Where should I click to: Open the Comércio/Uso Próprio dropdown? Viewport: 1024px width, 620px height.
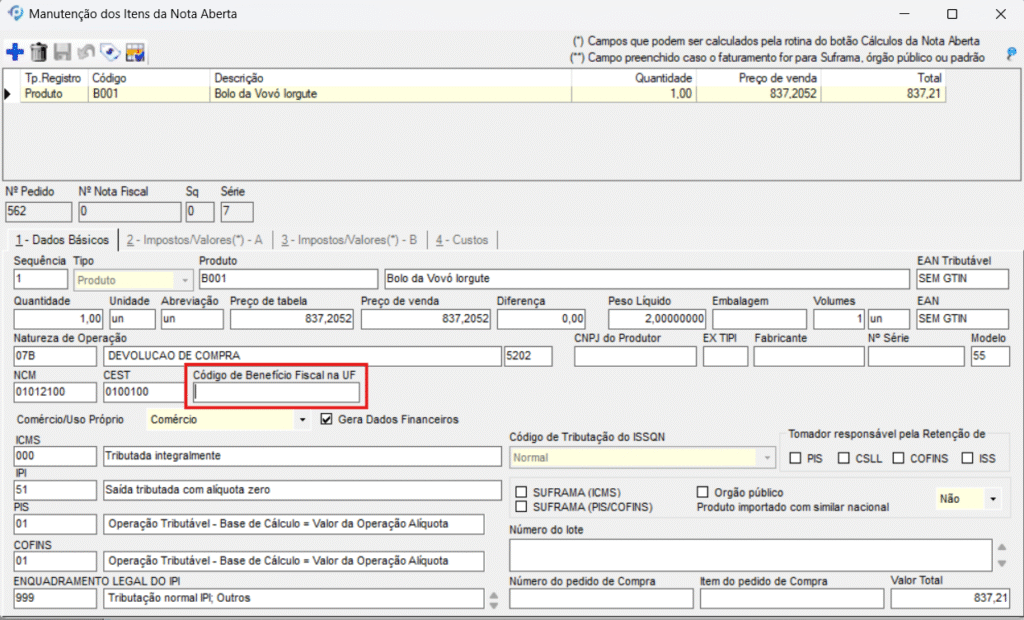pyautogui.click(x=302, y=420)
